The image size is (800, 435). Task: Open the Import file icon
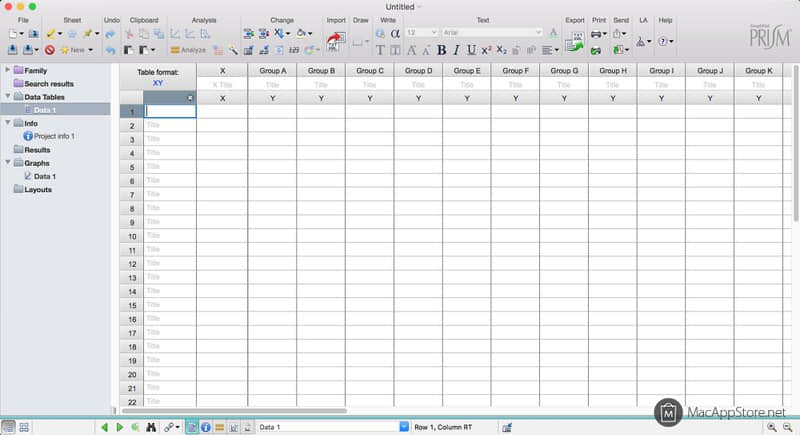333,41
